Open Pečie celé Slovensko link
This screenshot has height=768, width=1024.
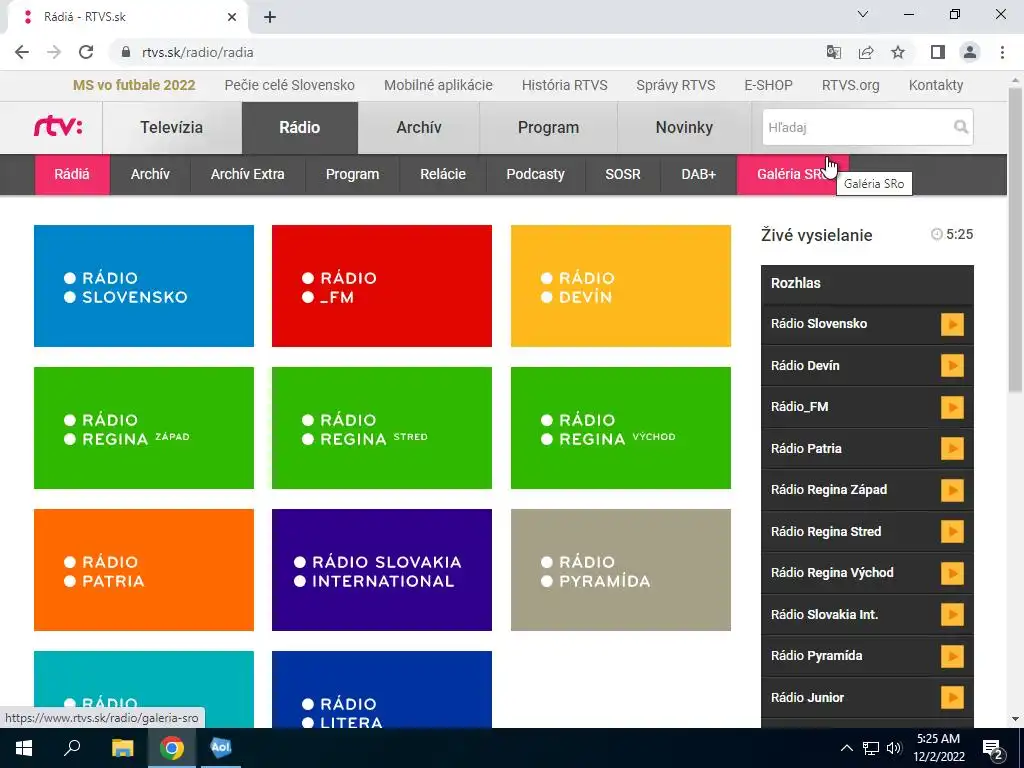click(289, 85)
